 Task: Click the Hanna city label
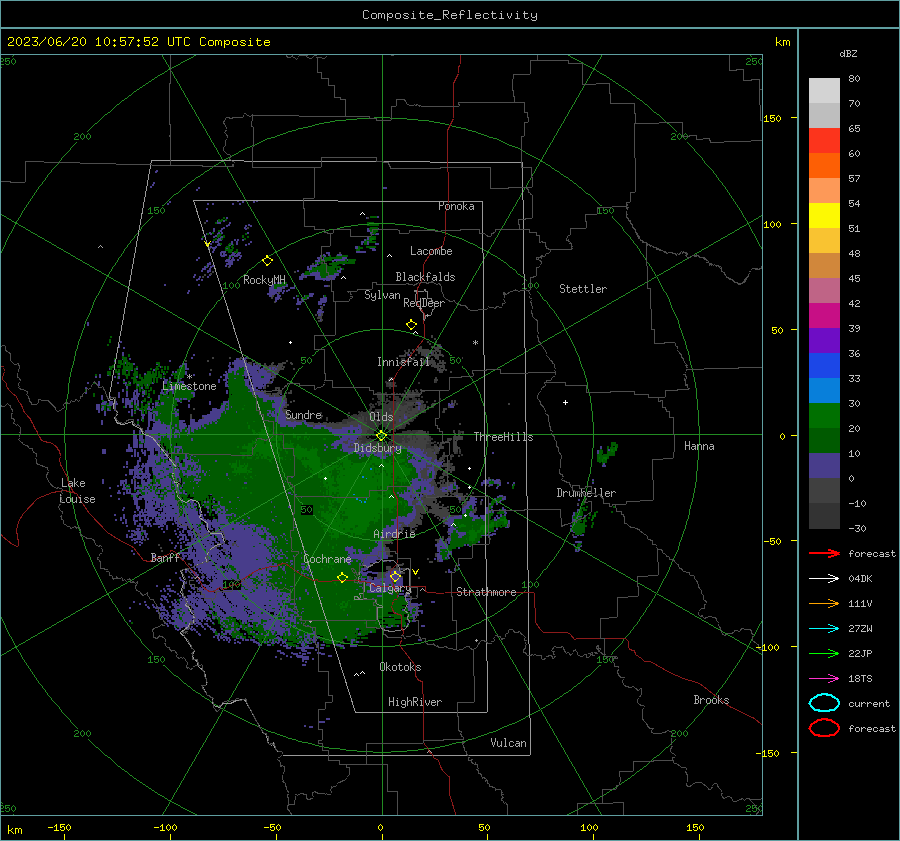pyautogui.click(x=699, y=446)
